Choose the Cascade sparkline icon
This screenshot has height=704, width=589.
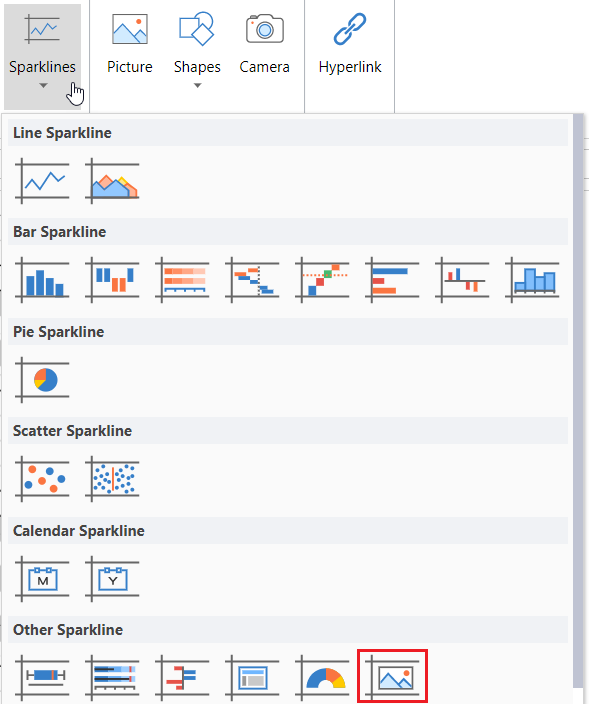pyautogui.click(x=252, y=280)
